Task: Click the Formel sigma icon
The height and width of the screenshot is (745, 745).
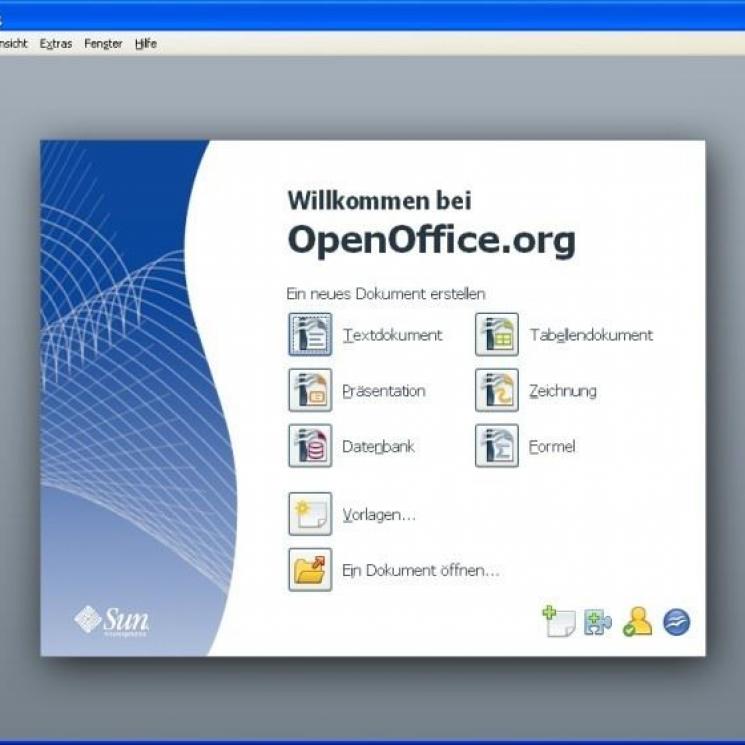Action: pos(497,446)
